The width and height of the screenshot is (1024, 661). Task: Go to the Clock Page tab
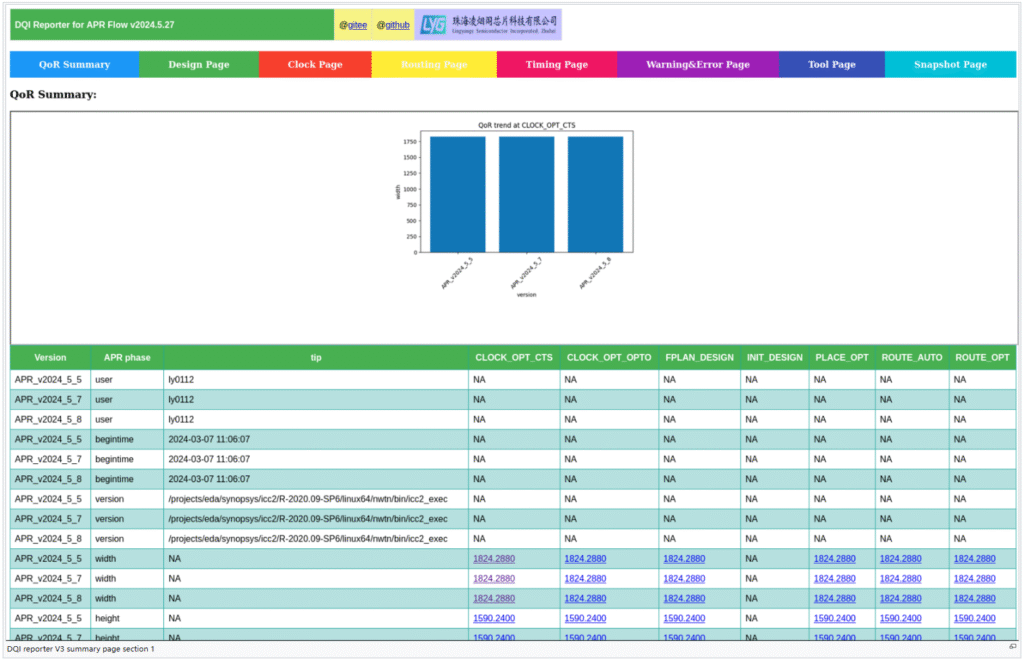(315, 64)
